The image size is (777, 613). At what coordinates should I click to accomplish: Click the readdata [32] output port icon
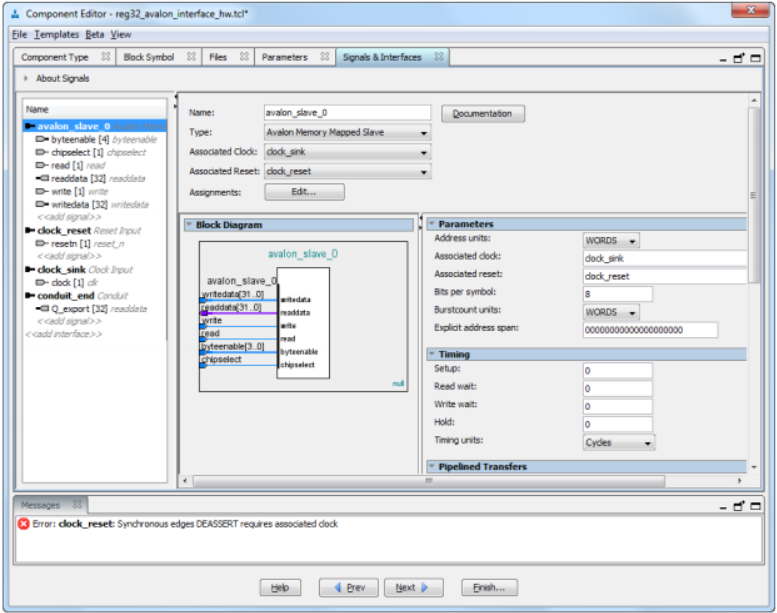click(x=42, y=178)
